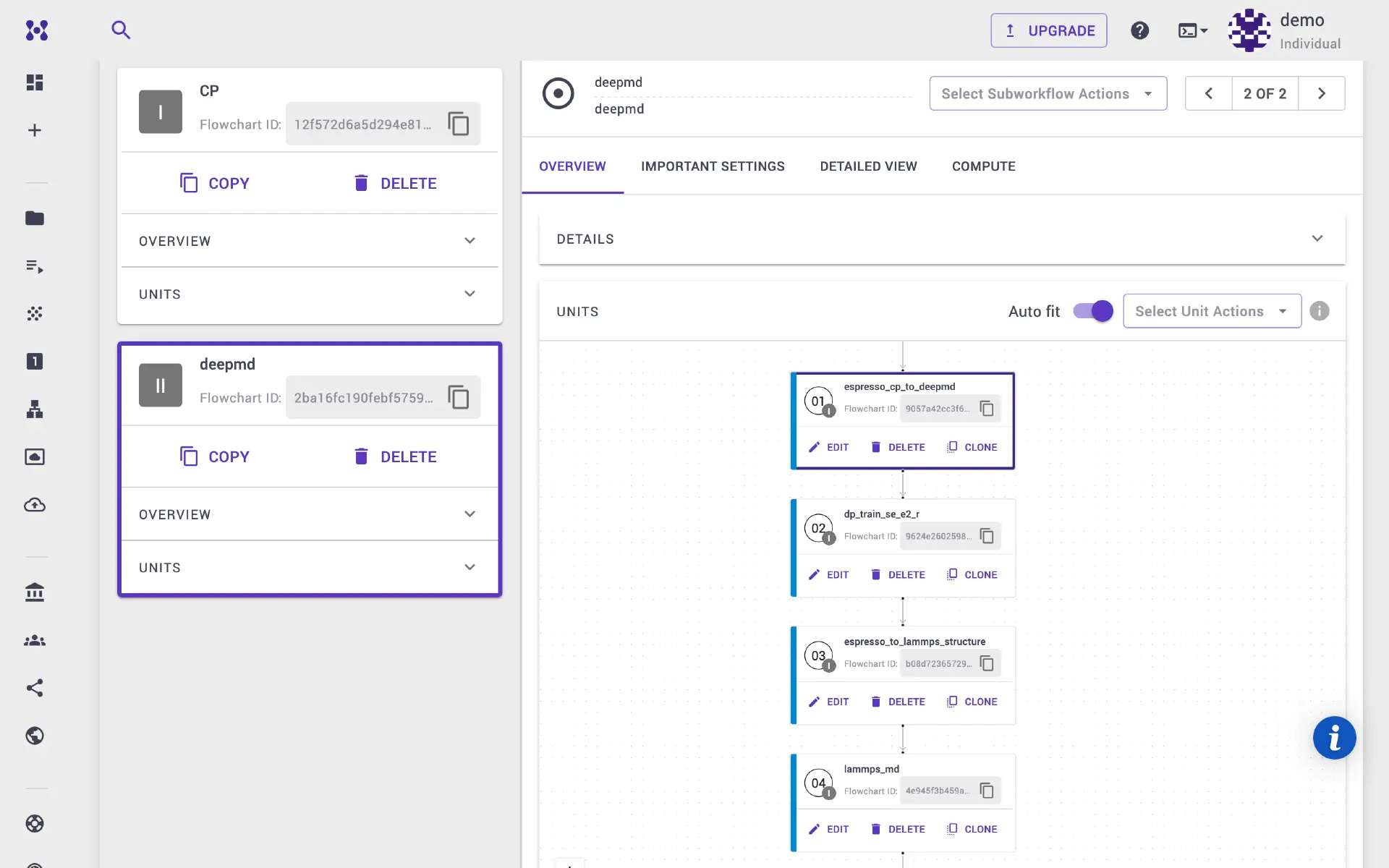Open the dashboard from the sidebar
The image size is (1389, 868).
[34, 82]
